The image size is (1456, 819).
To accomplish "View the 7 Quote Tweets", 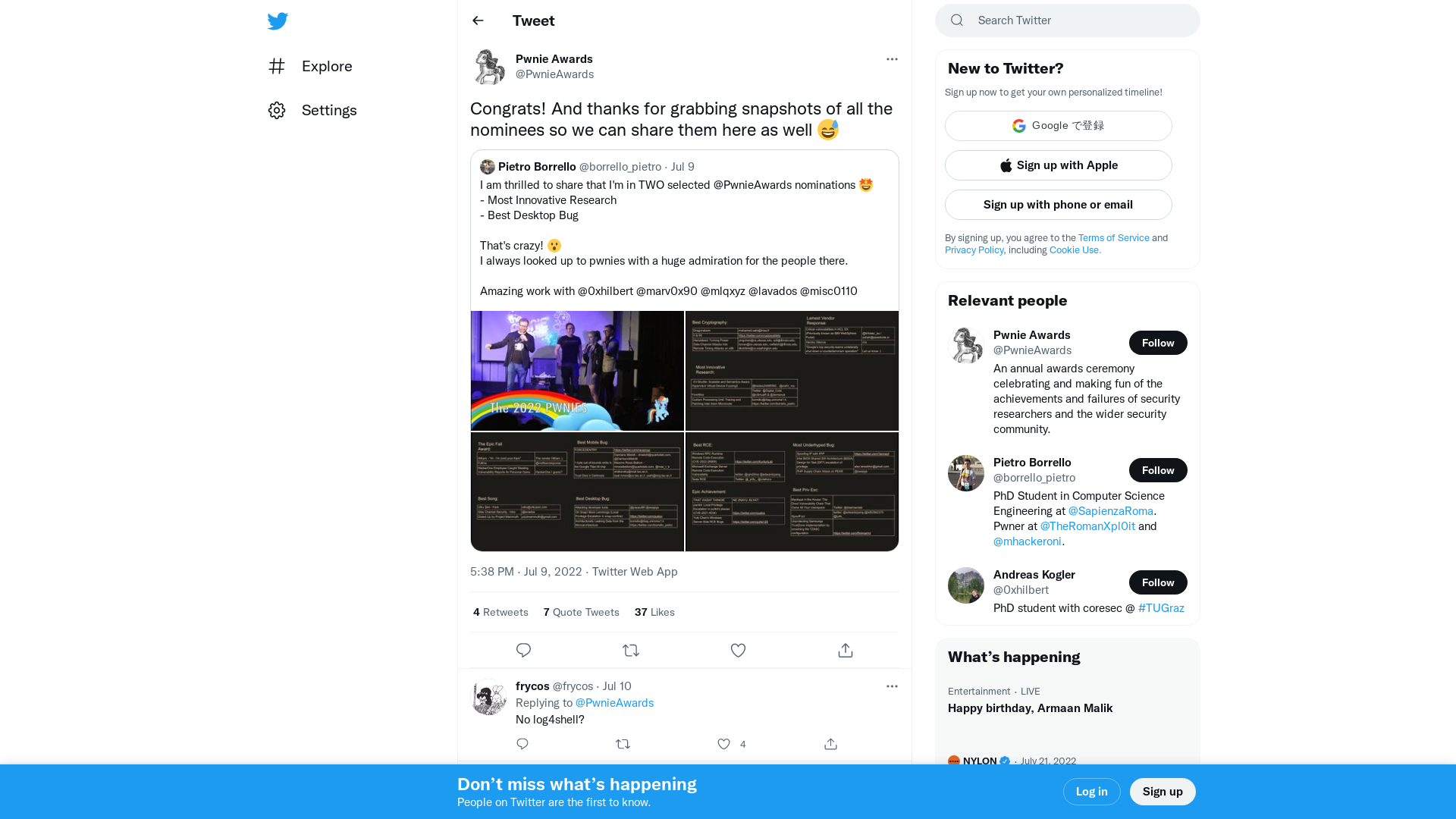I will point(582,612).
